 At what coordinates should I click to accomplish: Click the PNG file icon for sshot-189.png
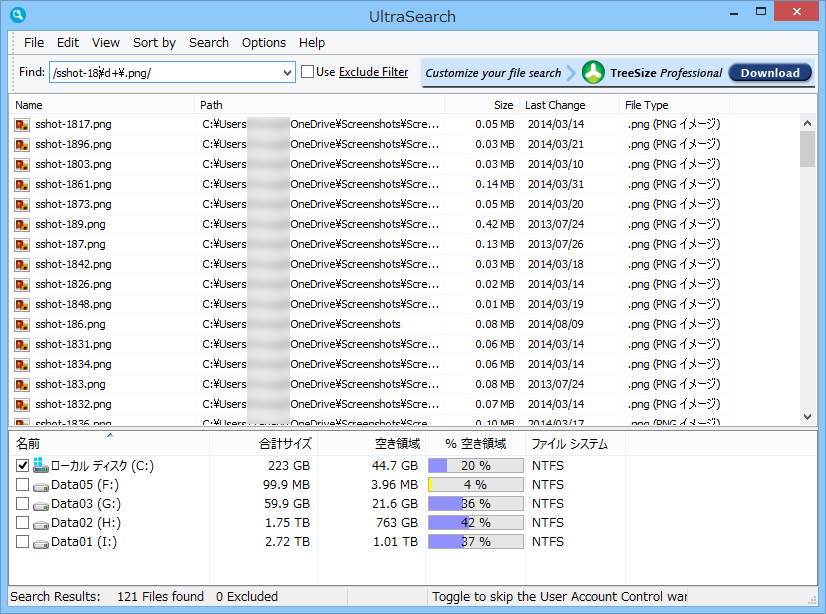tap(22, 224)
